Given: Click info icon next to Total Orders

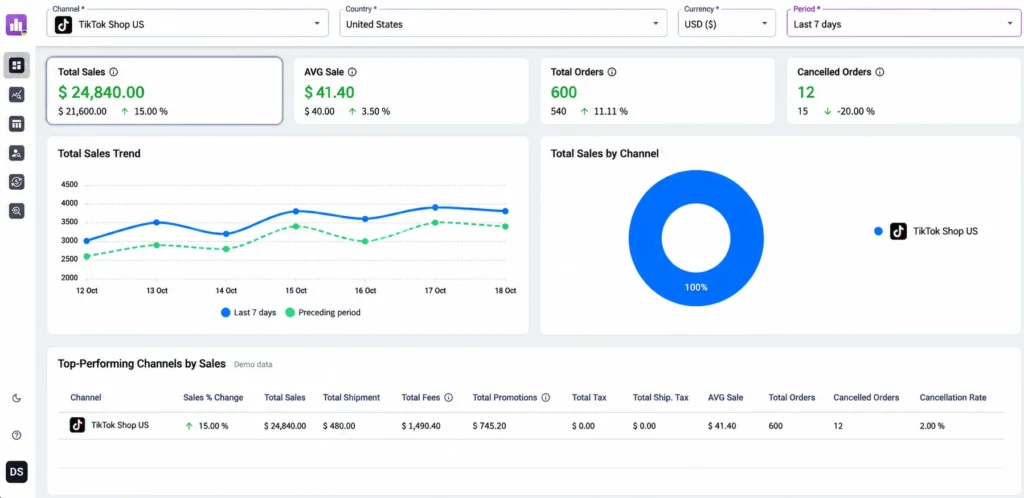Looking at the screenshot, I should pyautogui.click(x=612, y=72).
